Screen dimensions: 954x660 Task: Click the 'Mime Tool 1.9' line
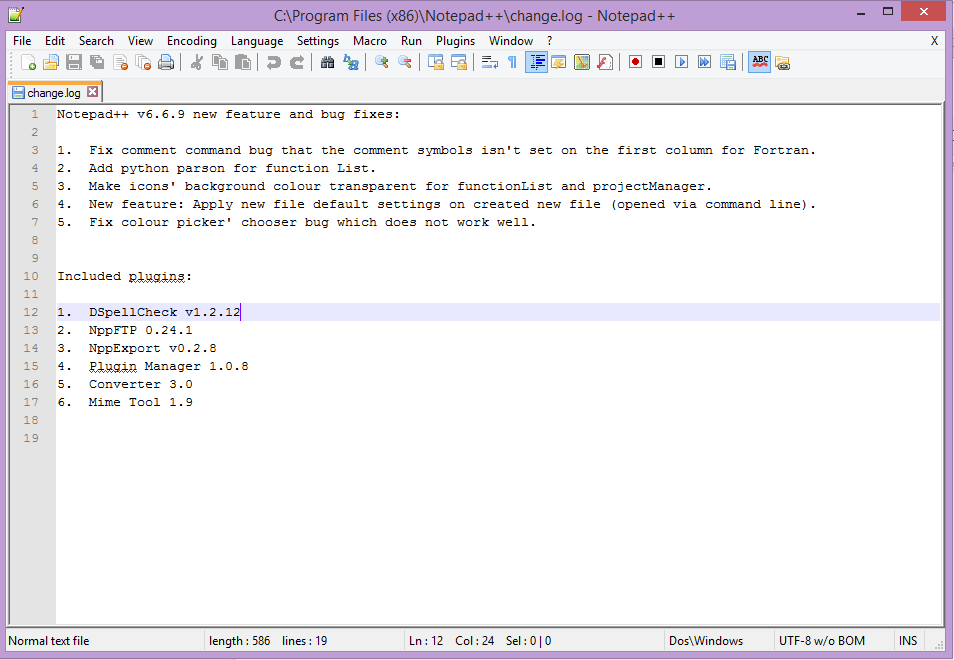click(141, 402)
